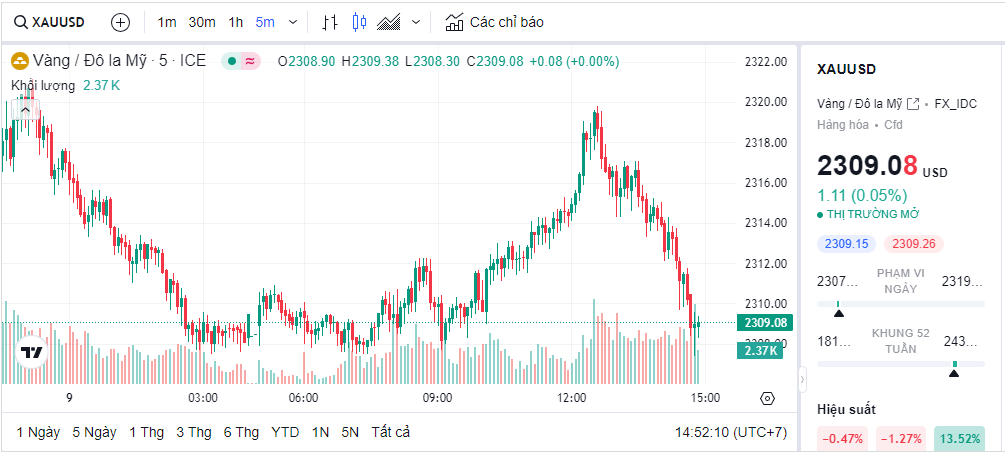Expand the chart style dropdown arrow
Screen dimensions: 1005x455
pos(416,22)
